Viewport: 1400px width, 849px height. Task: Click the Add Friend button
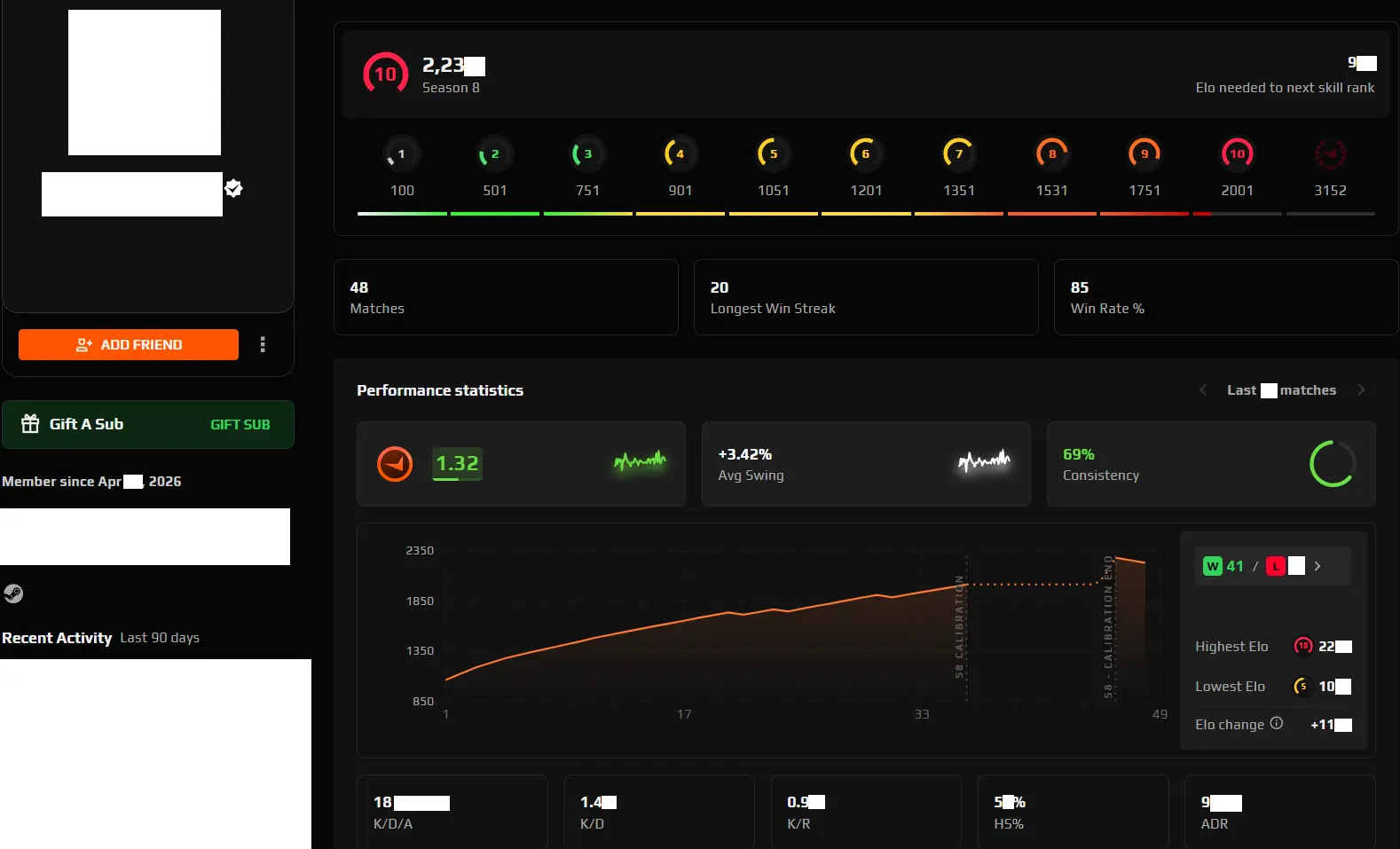tap(129, 344)
